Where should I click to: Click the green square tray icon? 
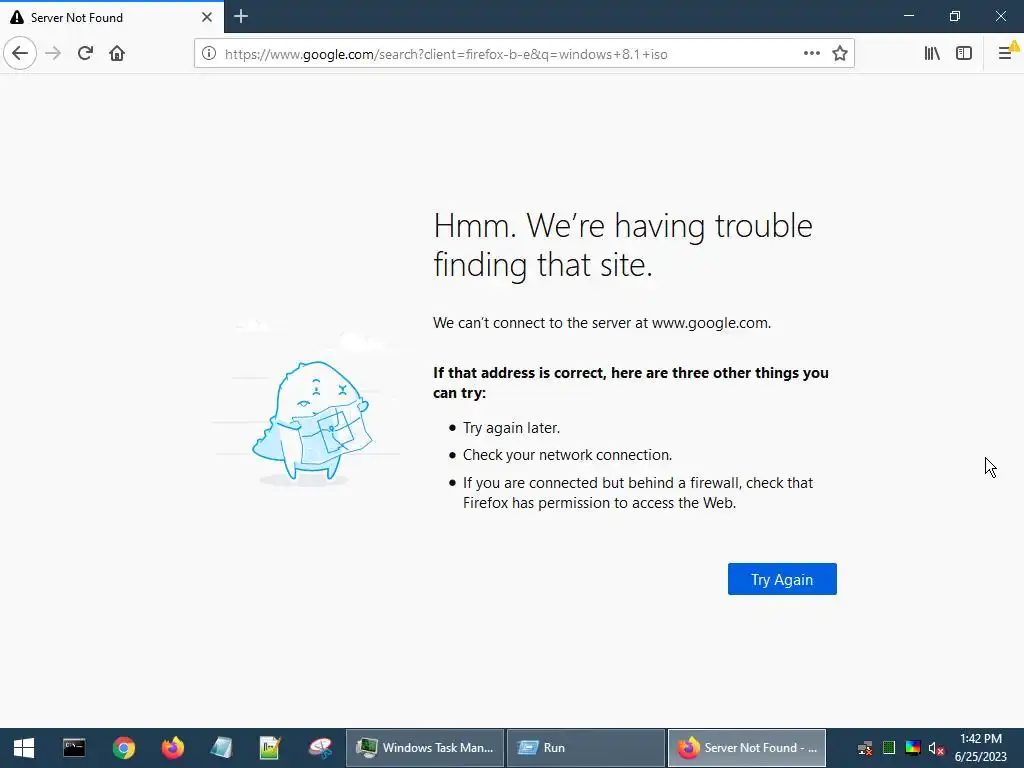pos(888,748)
